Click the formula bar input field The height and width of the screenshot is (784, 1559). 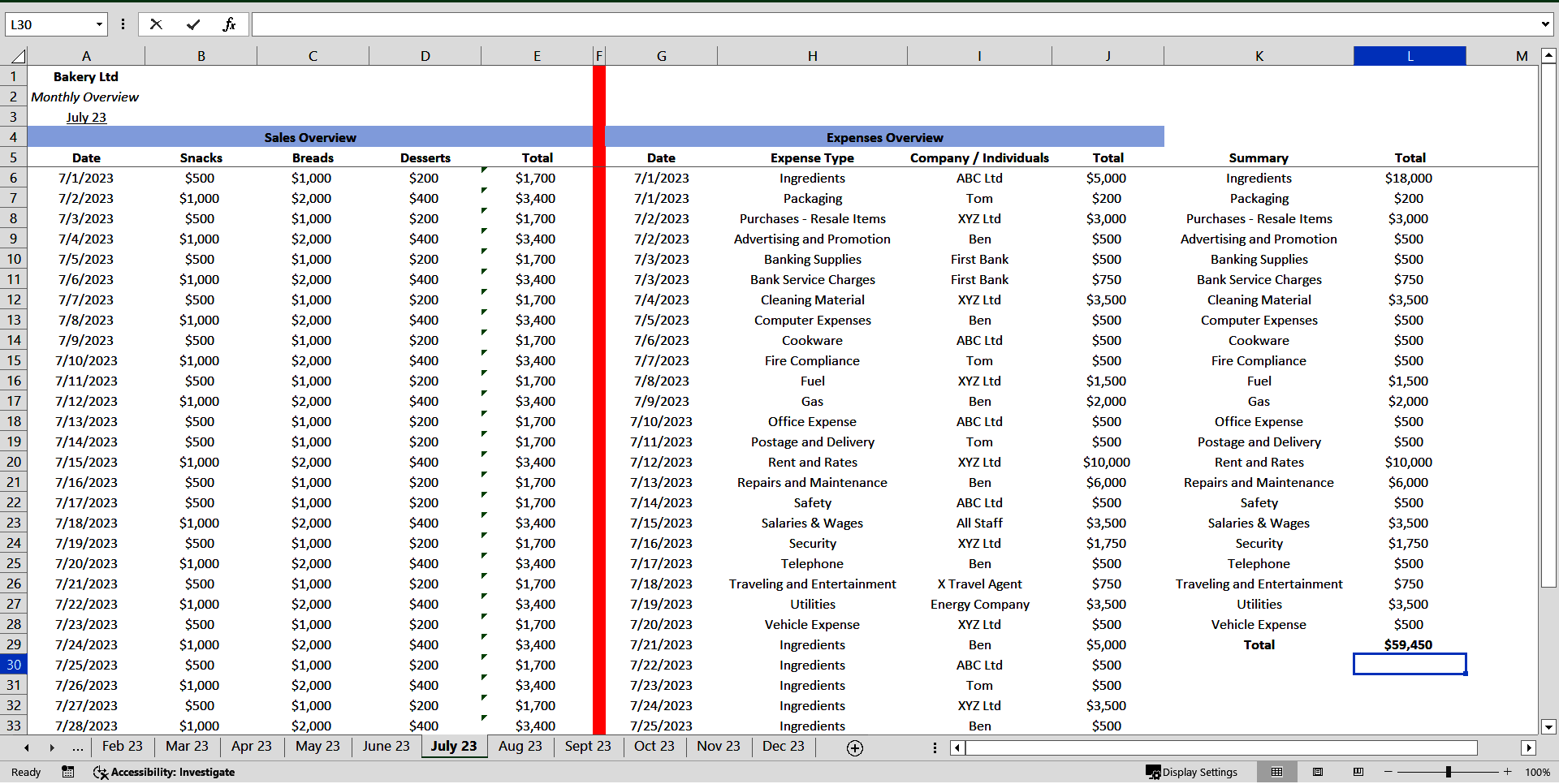click(895, 24)
